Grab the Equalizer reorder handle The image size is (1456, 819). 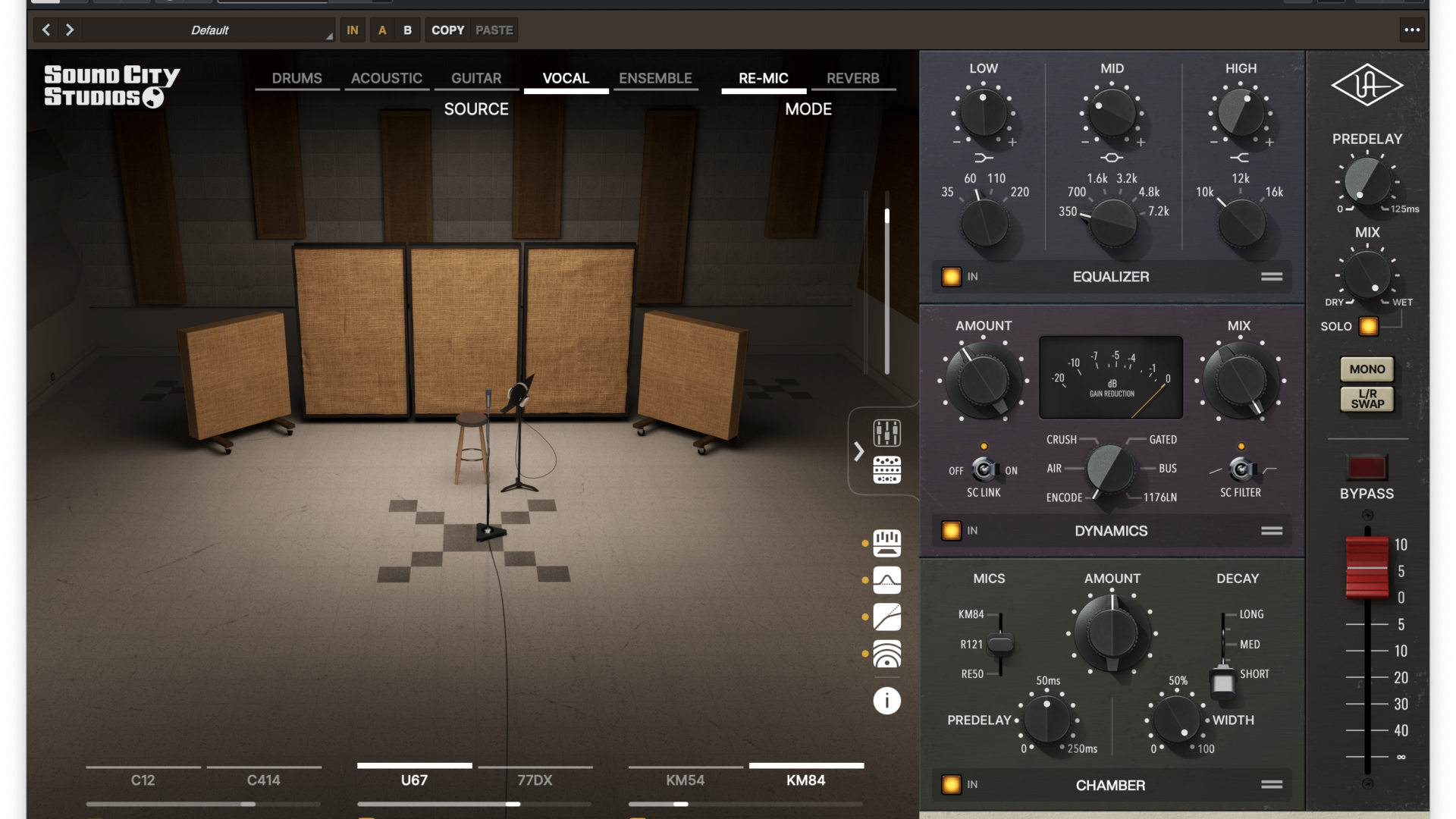pyautogui.click(x=1272, y=277)
